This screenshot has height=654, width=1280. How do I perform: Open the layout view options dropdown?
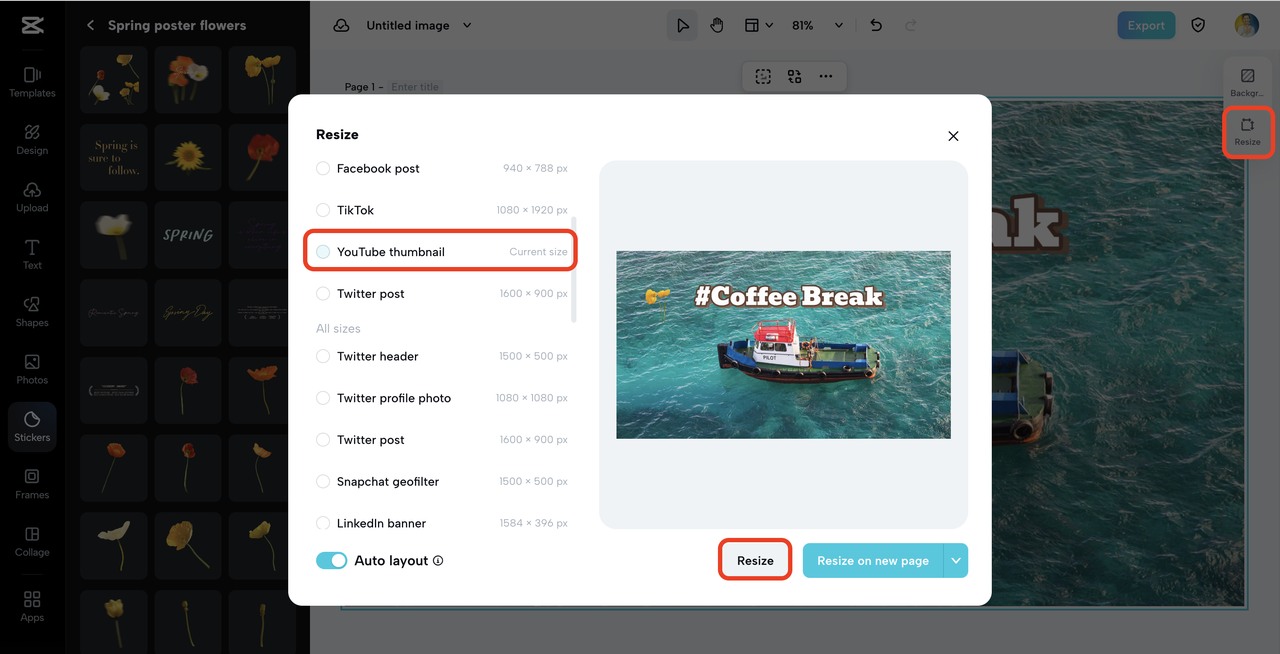tap(759, 25)
